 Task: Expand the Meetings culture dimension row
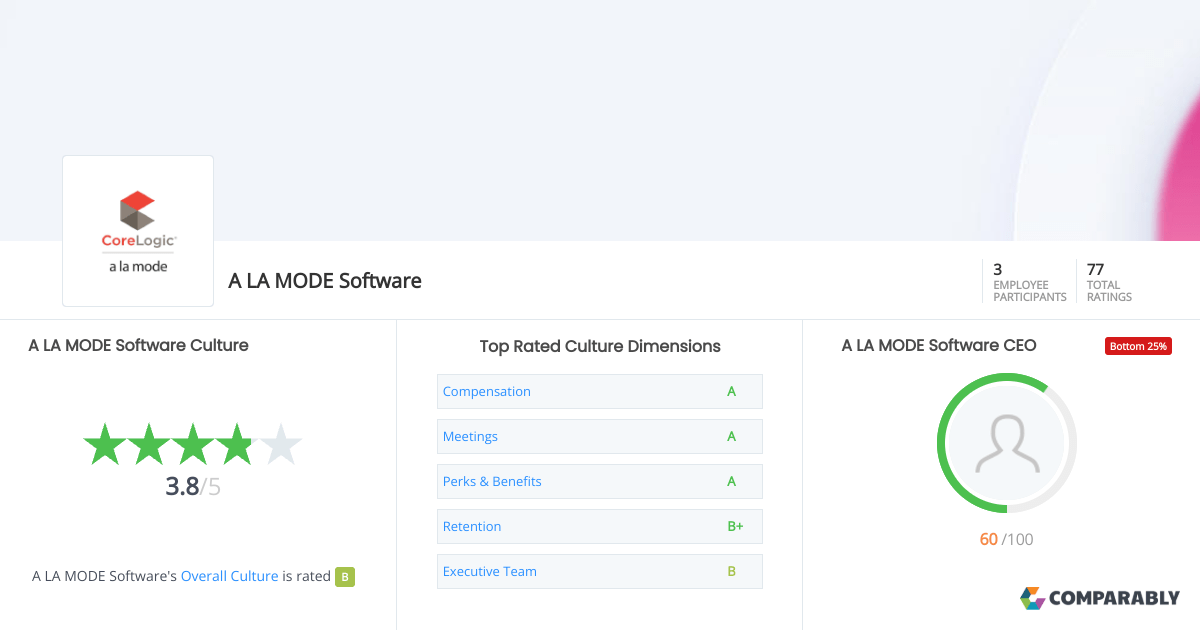(599, 436)
